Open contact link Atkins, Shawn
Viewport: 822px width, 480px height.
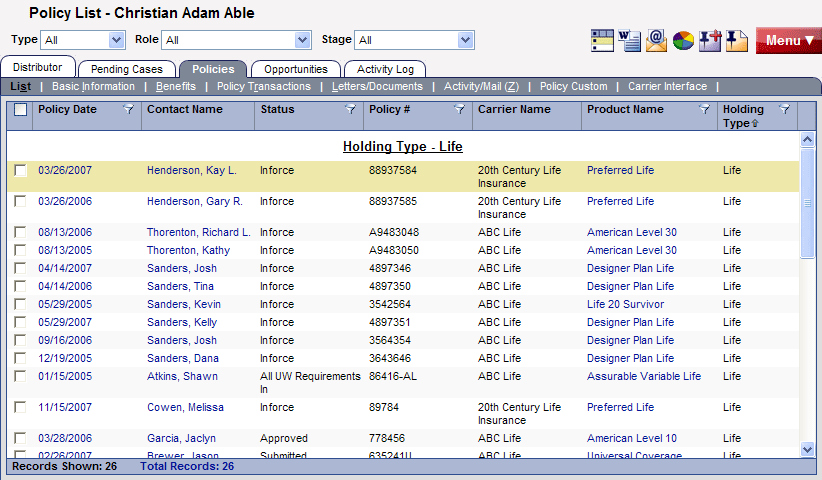coord(182,377)
